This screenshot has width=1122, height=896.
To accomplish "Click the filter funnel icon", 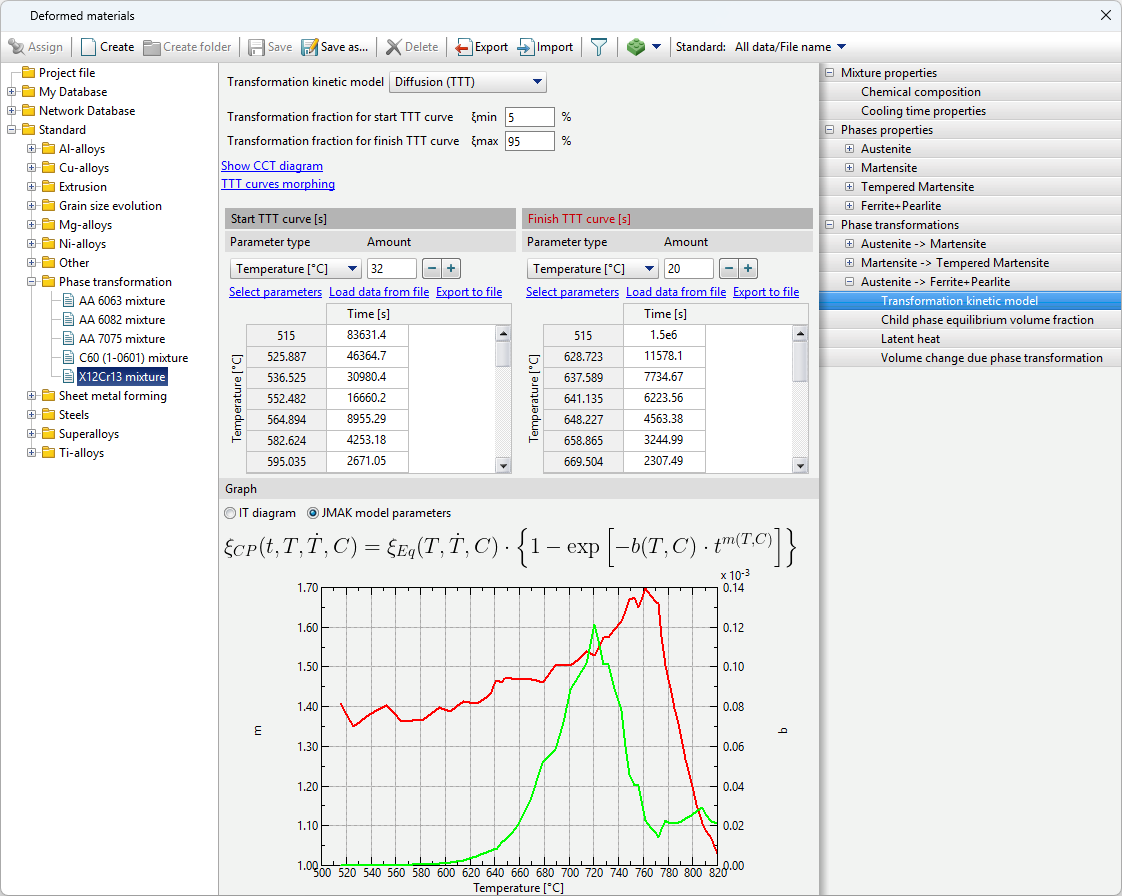I will tap(598, 47).
